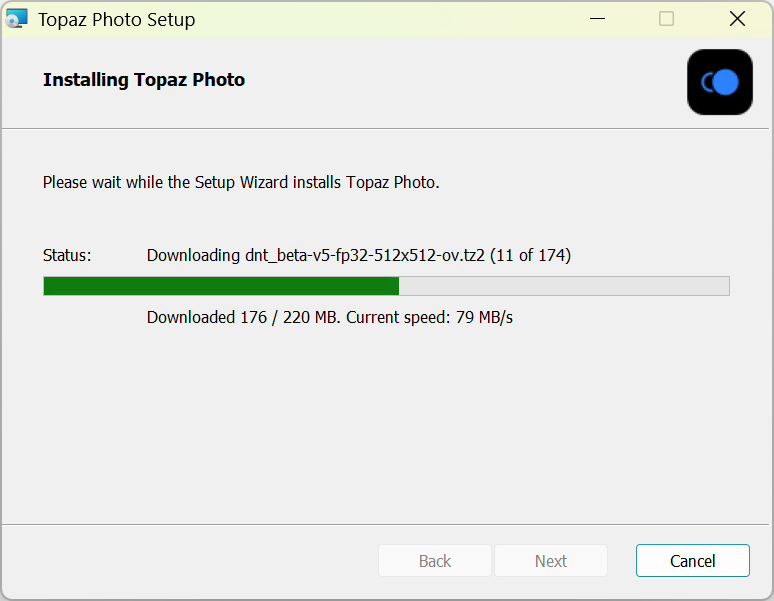Click the word "Downloading" in the status line
Image resolution: width=774 pixels, height=601 pixels.
(193, 255)
